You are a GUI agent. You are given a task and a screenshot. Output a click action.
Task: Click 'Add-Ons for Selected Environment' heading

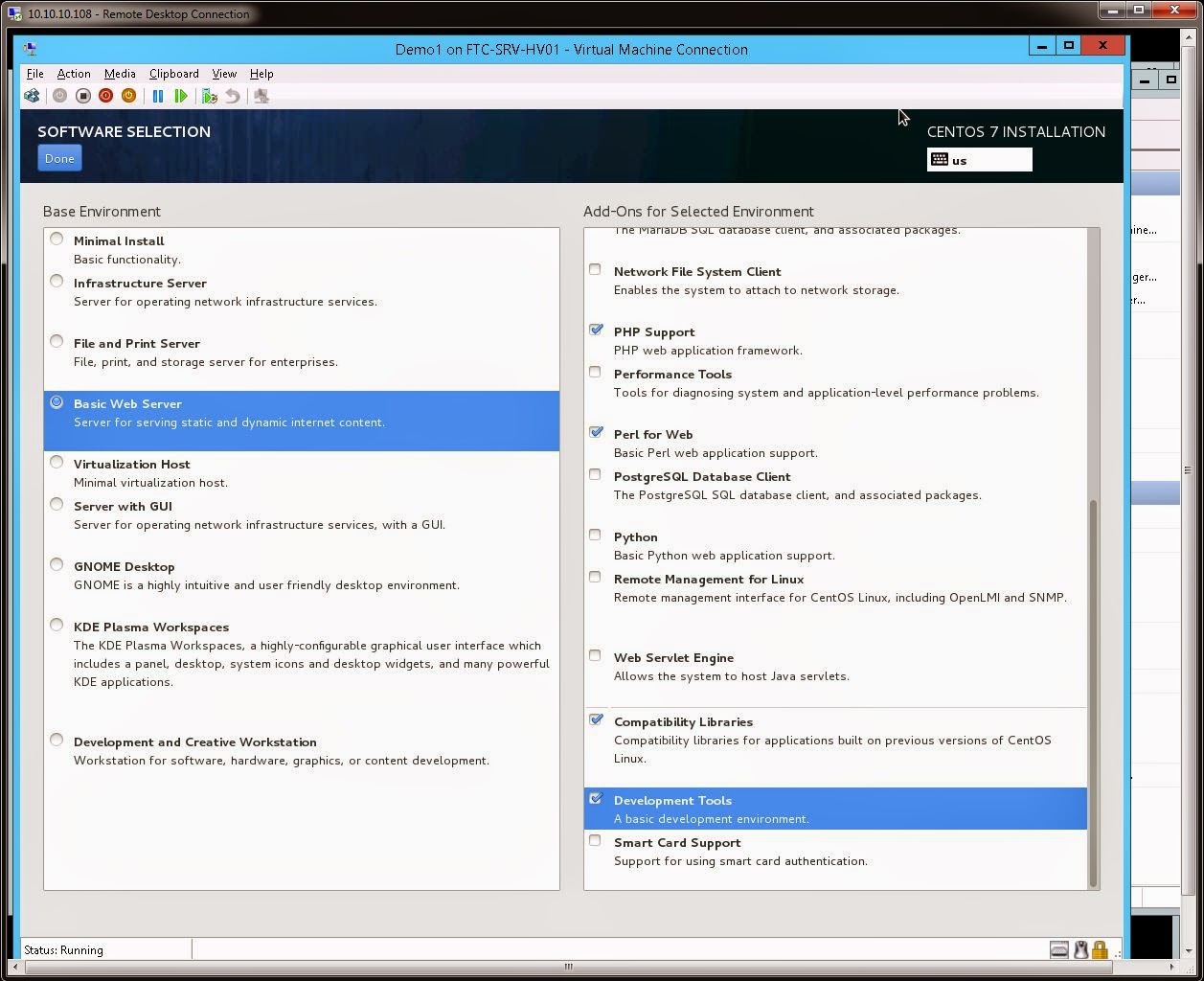click(698, 211)
